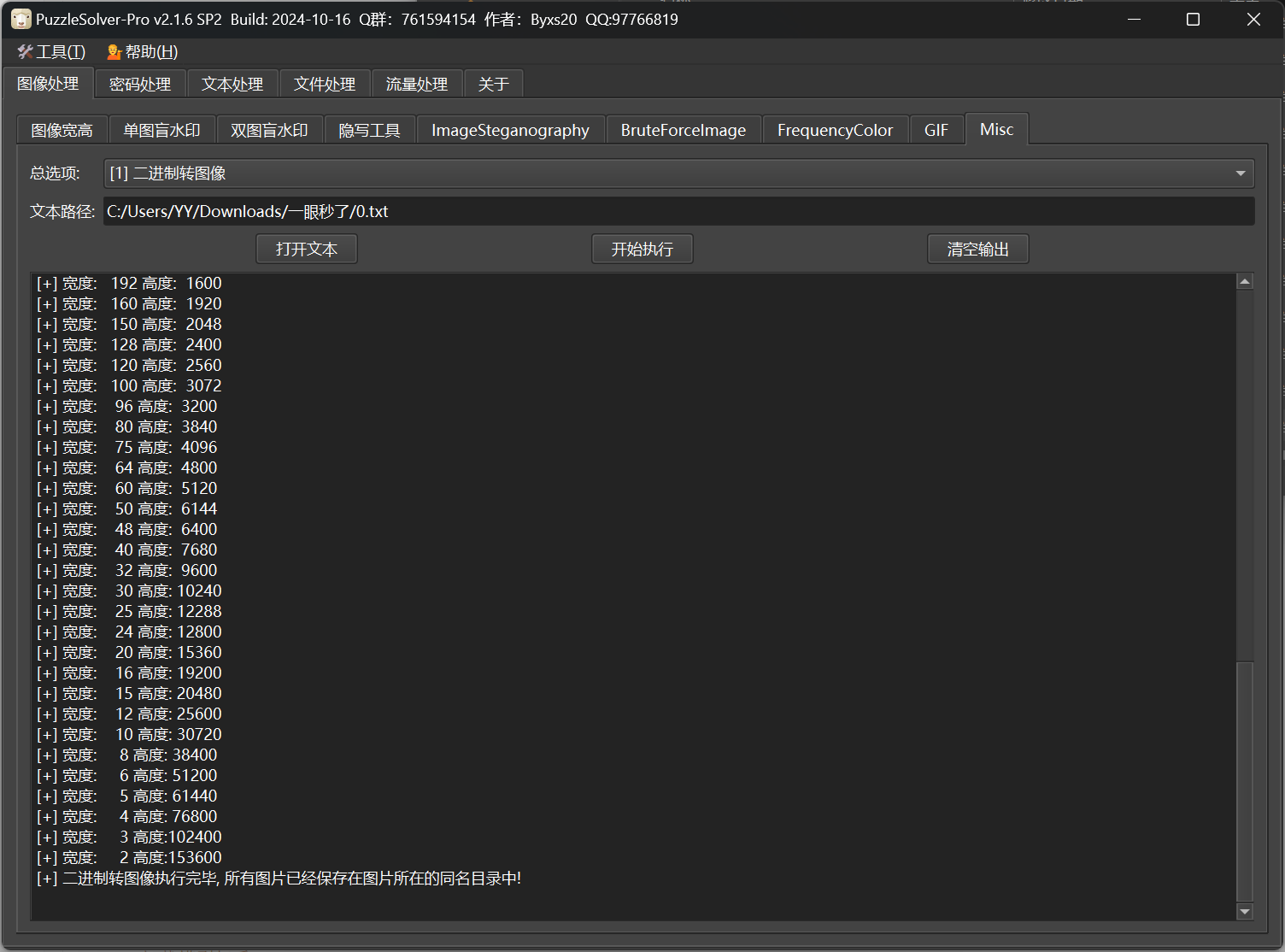Click output line 宽度 64 高度 4800
Screen dimensions: 1285x952
pyautogui.click(x=126, y=467)
